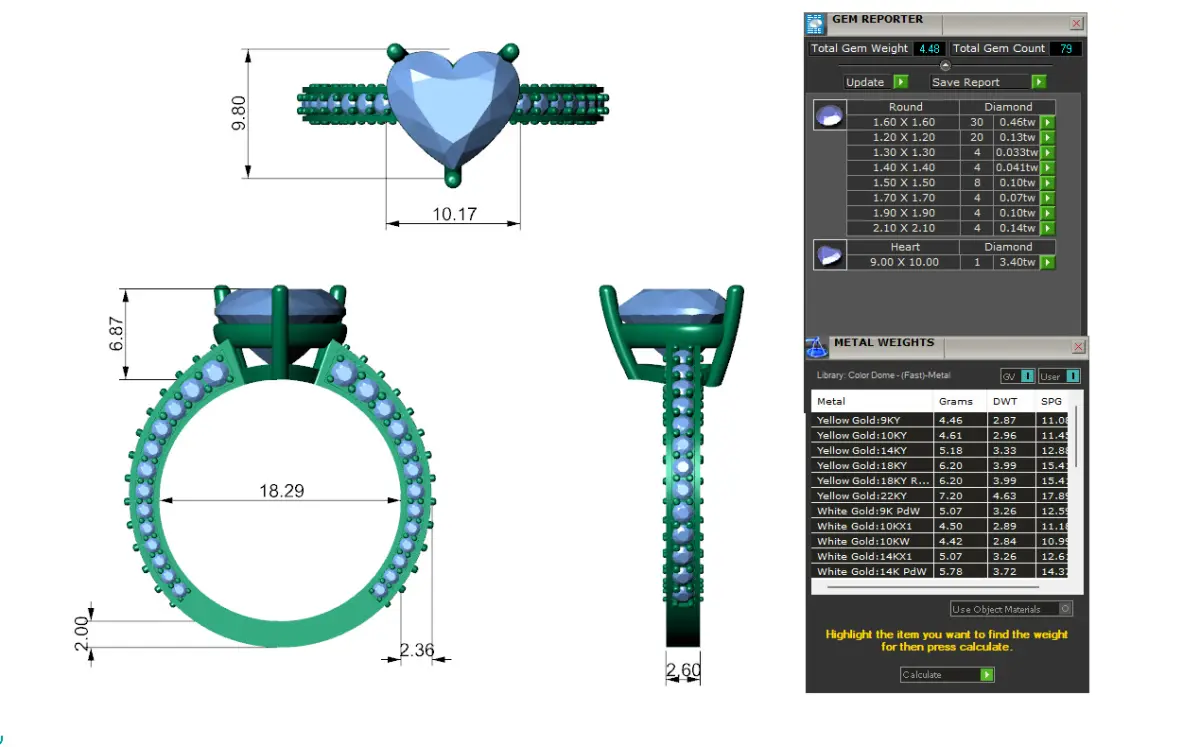
Task: Click the 2.36 dimension label
Action: (417, 650)
